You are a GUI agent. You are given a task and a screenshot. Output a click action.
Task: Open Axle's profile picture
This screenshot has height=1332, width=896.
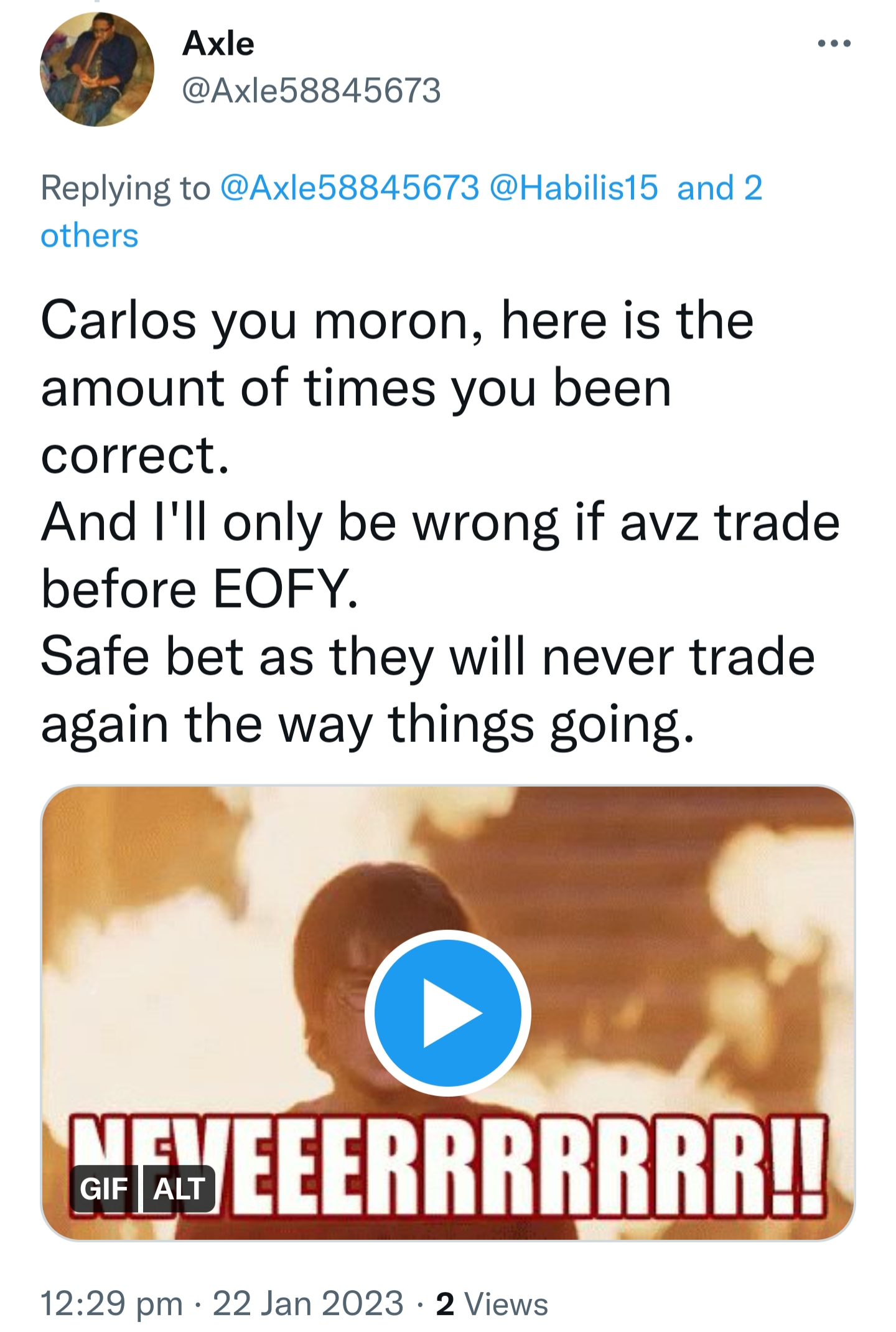click(97, 70)
